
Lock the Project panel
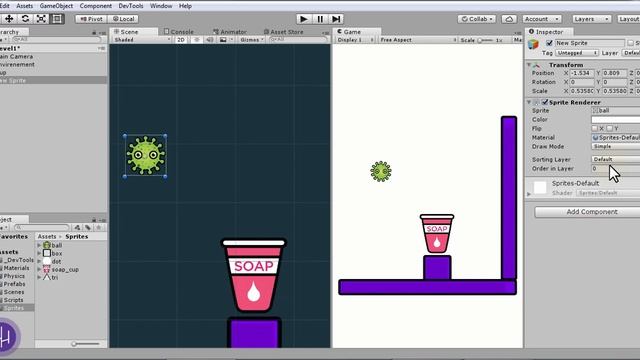tap(94, 220)
